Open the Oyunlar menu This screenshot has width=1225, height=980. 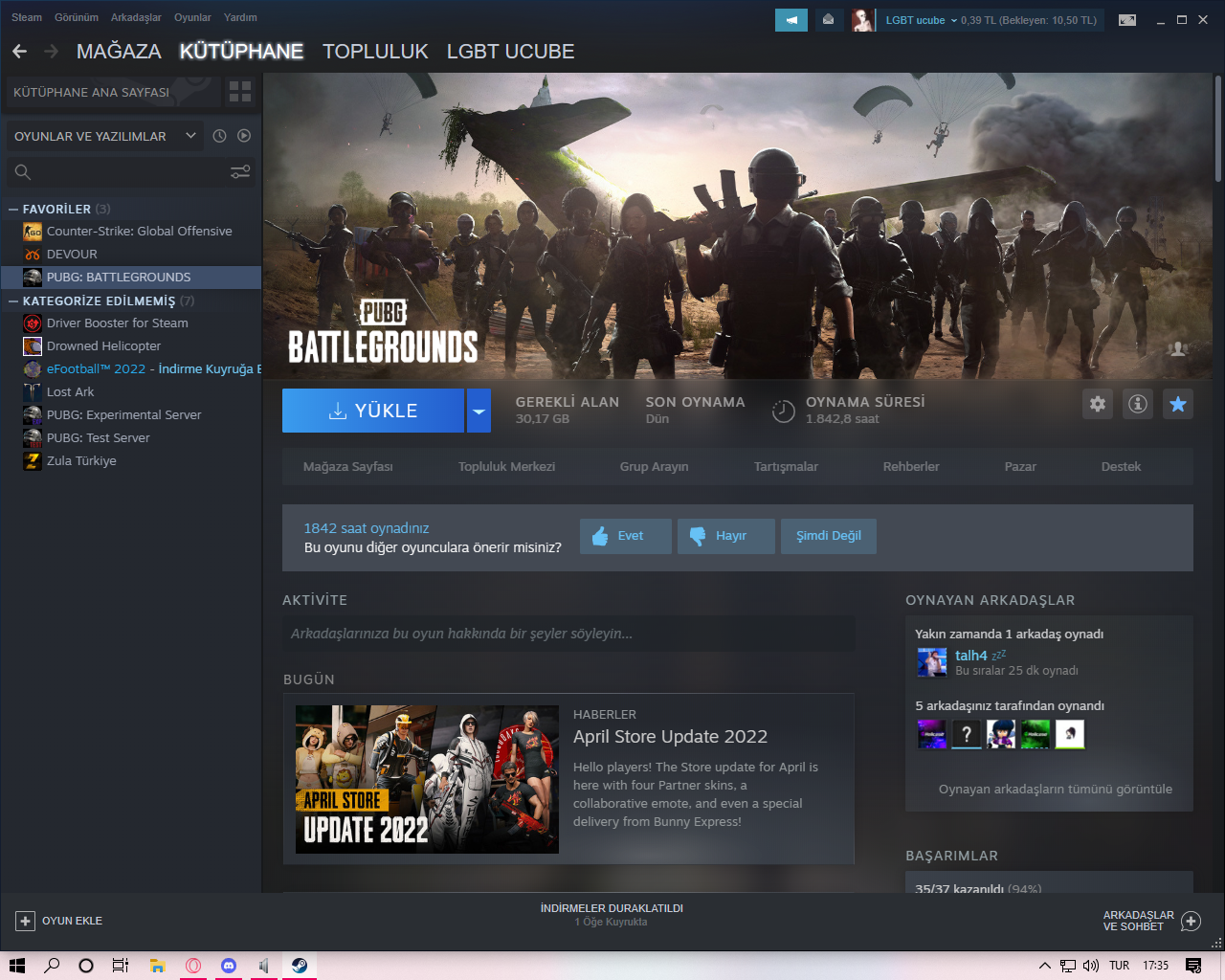[192, 17]
